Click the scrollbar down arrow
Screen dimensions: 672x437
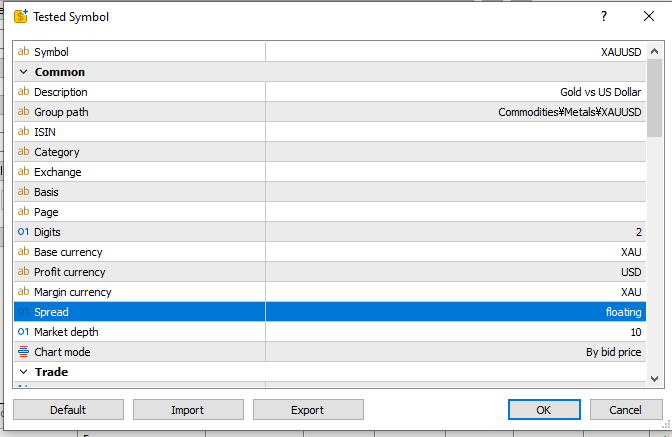[654, 379]
